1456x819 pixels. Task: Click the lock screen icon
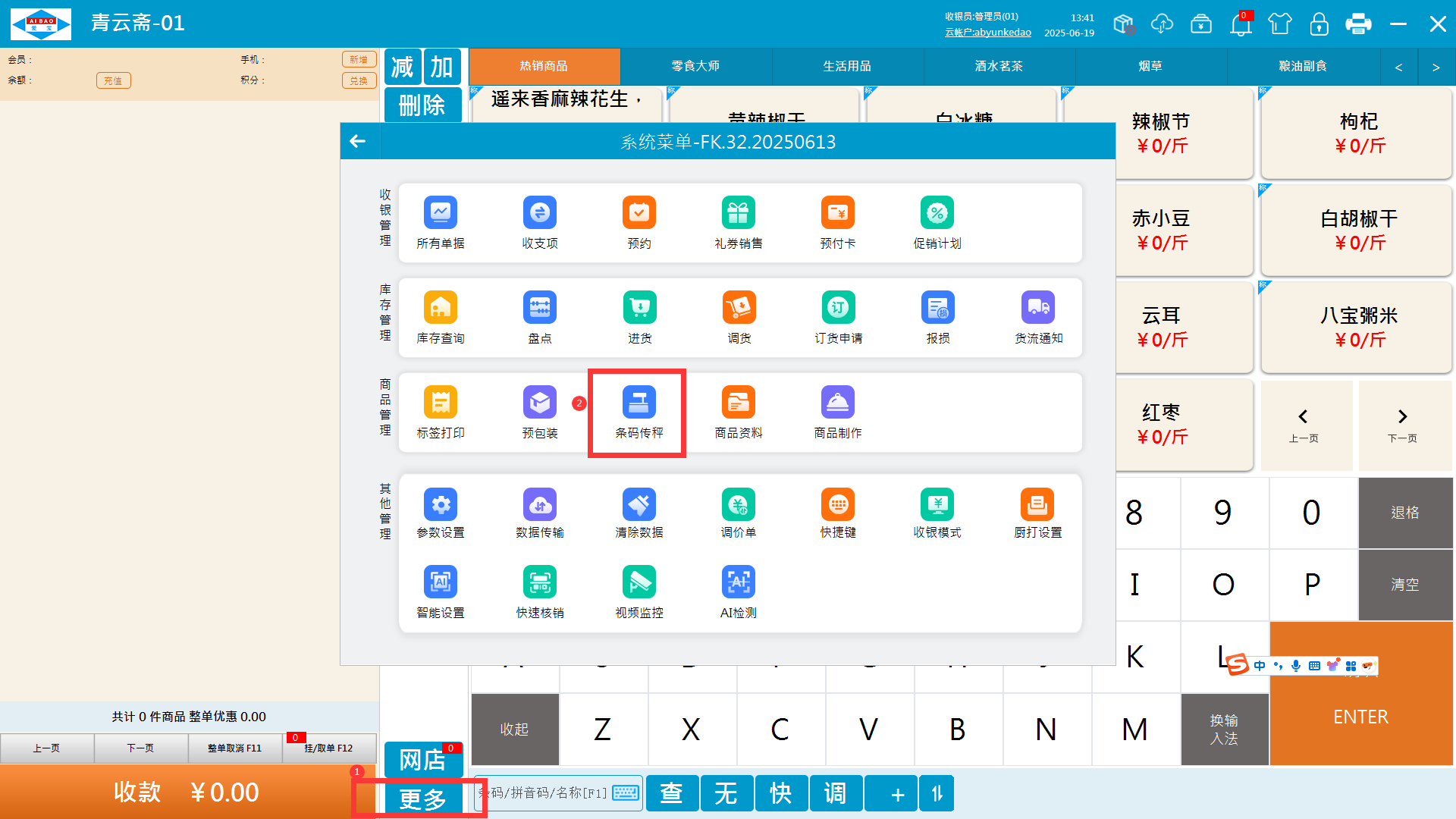point(1319,24)
